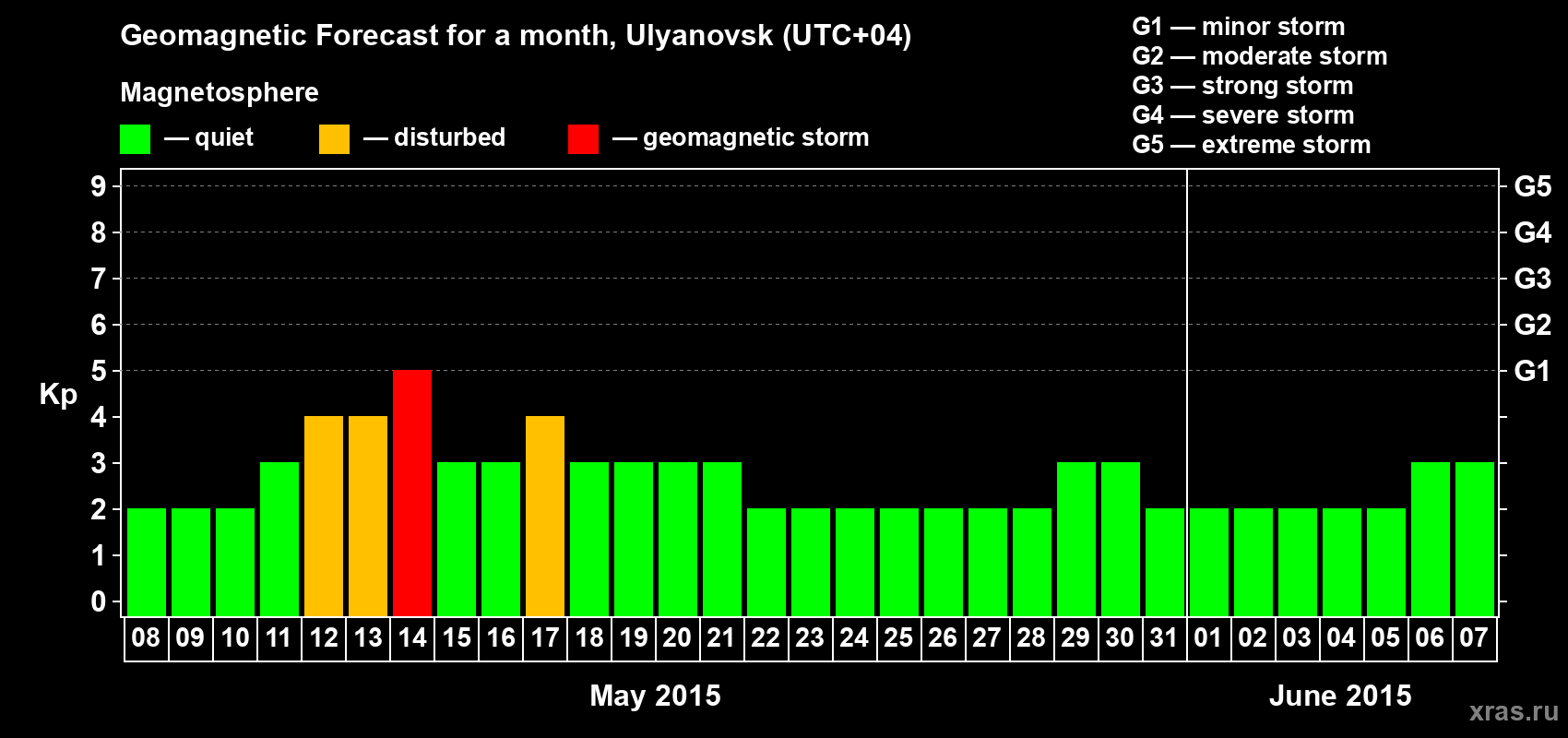Screen dimensions: 1568x738
Task: Click date label 14 on the axis
Action: pos(411,637)
